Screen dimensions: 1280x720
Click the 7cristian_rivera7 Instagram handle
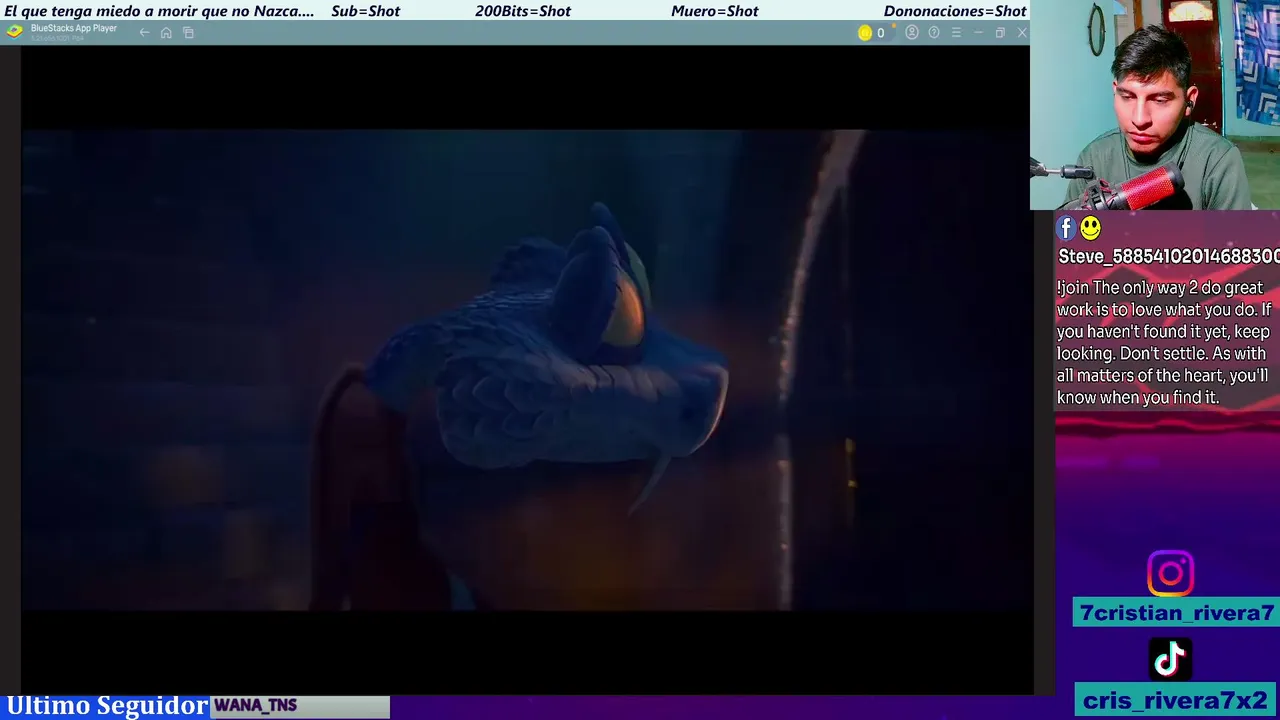coord(1177,613)
